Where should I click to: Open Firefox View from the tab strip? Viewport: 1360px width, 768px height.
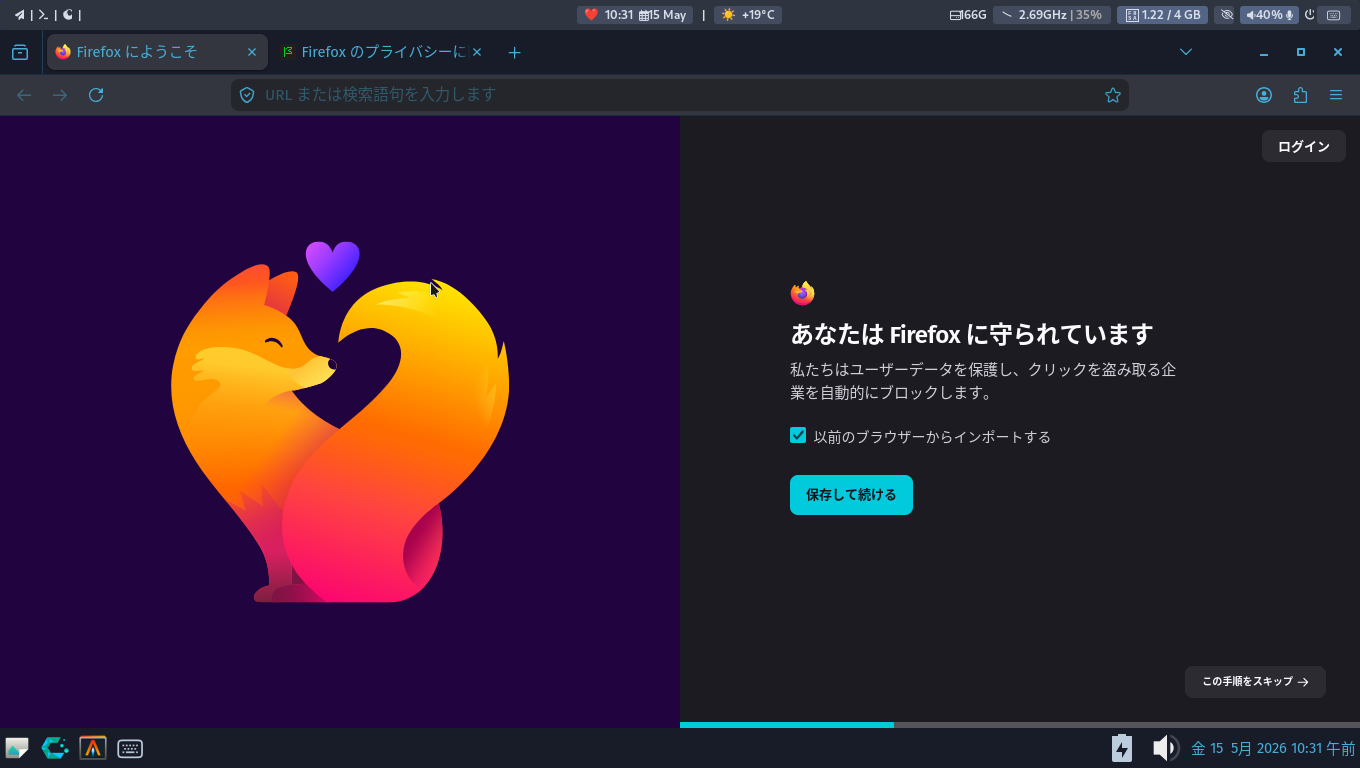click(20, 52)
